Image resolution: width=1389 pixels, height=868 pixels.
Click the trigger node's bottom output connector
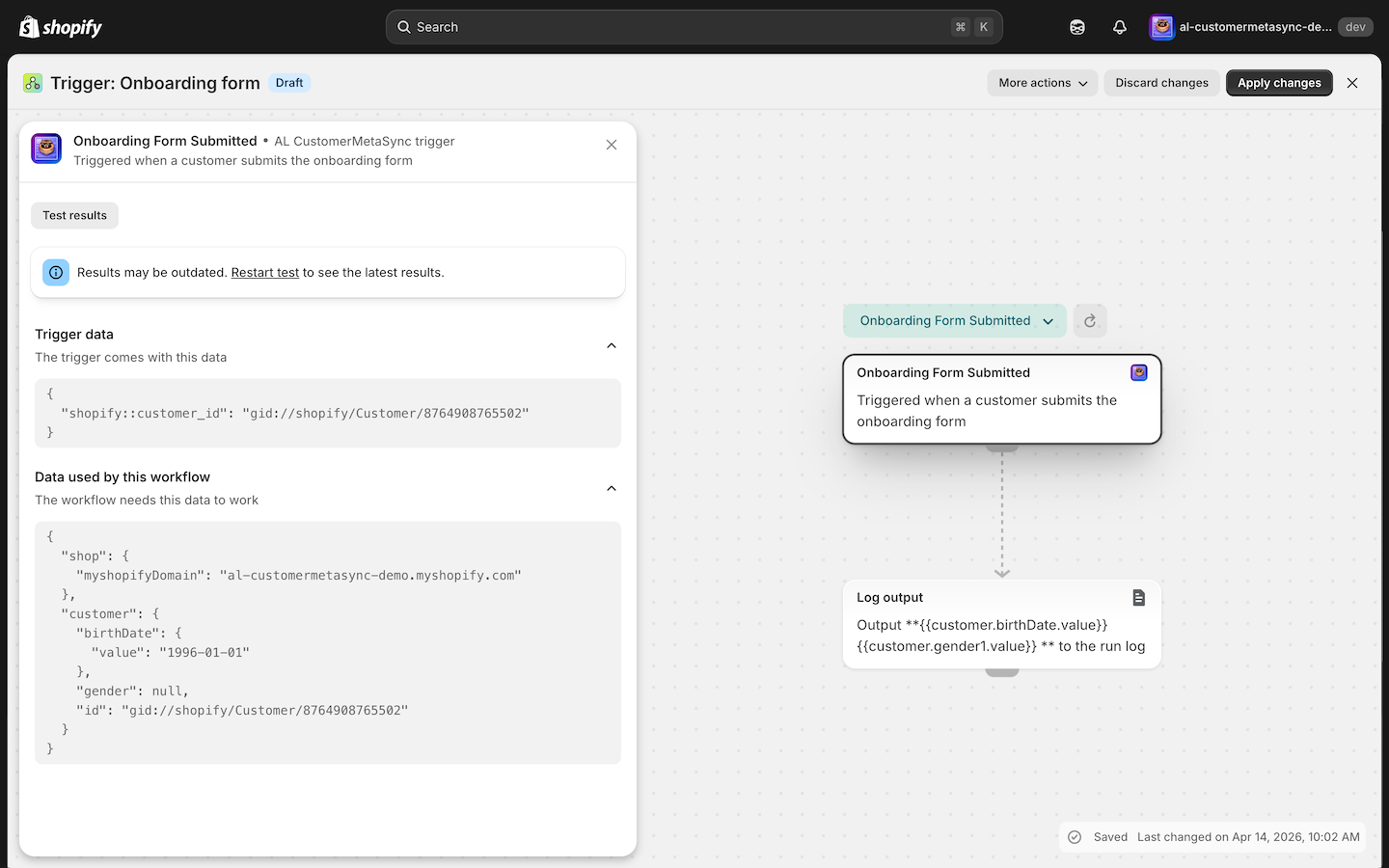(x=1002, y=448)
